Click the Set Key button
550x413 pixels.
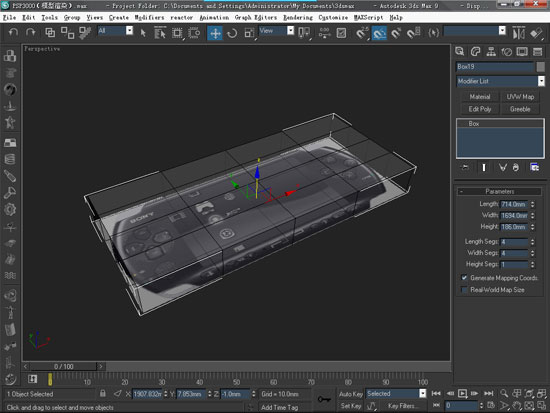point(351,406)
